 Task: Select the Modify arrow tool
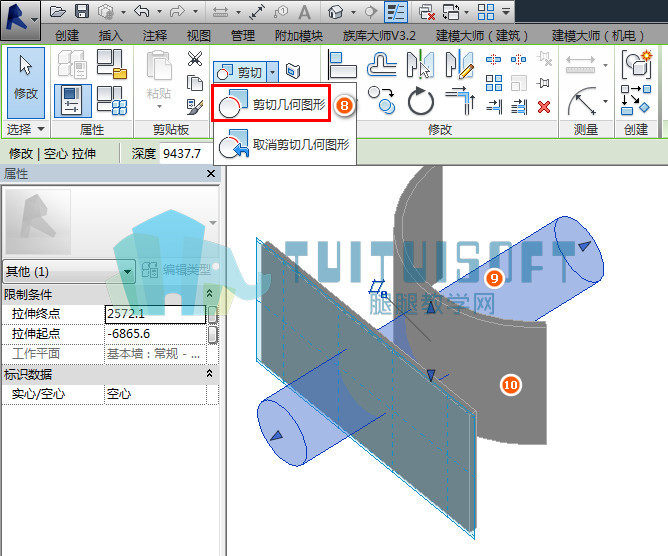point(26,83)
